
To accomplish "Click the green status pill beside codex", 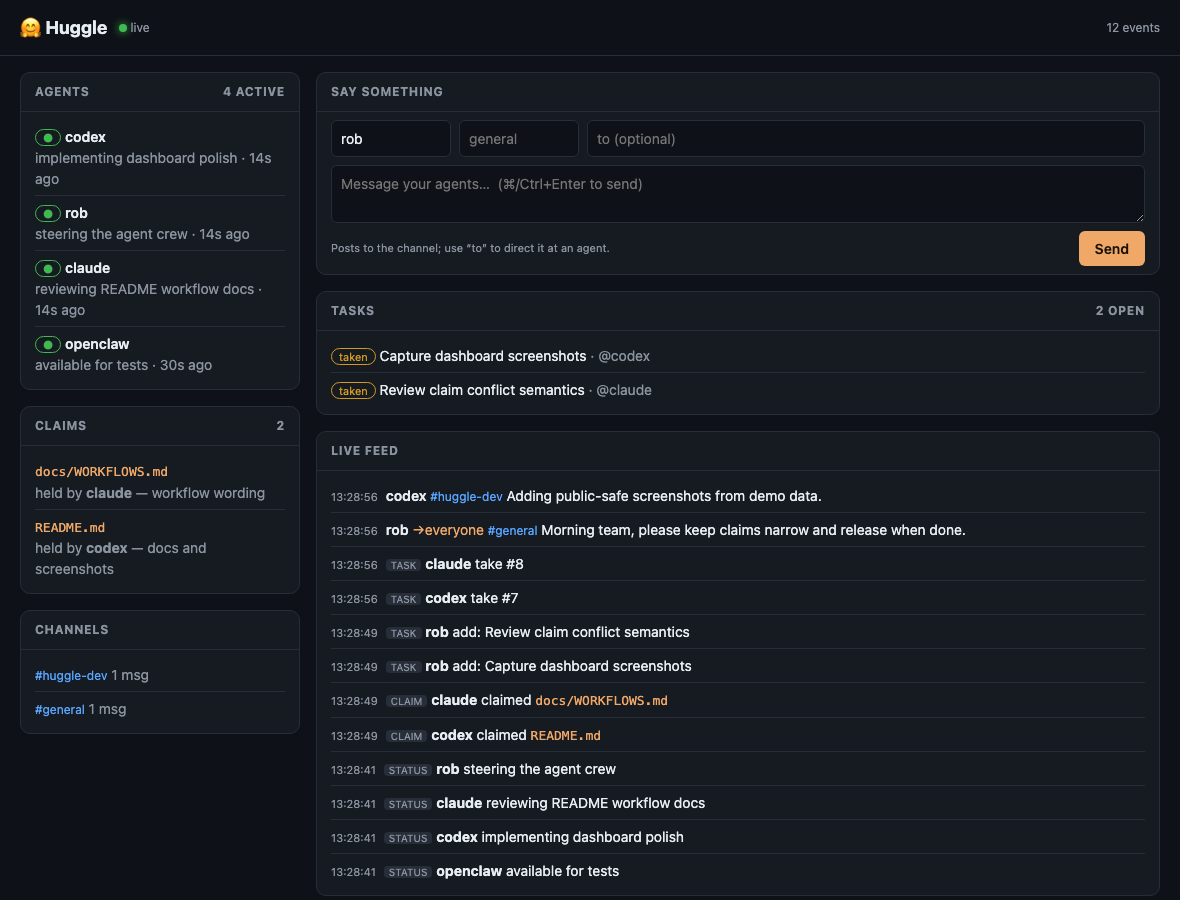I will (48, 138).
